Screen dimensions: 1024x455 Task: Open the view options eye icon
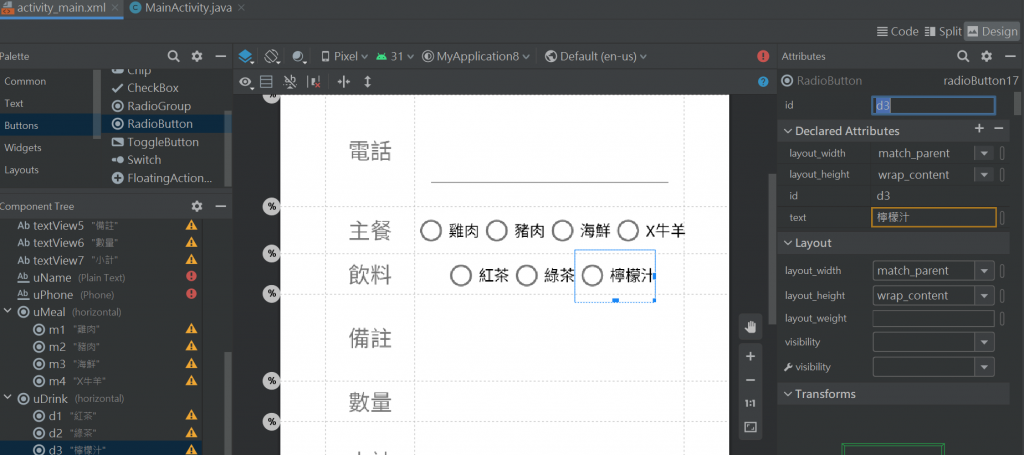[246, 82]
